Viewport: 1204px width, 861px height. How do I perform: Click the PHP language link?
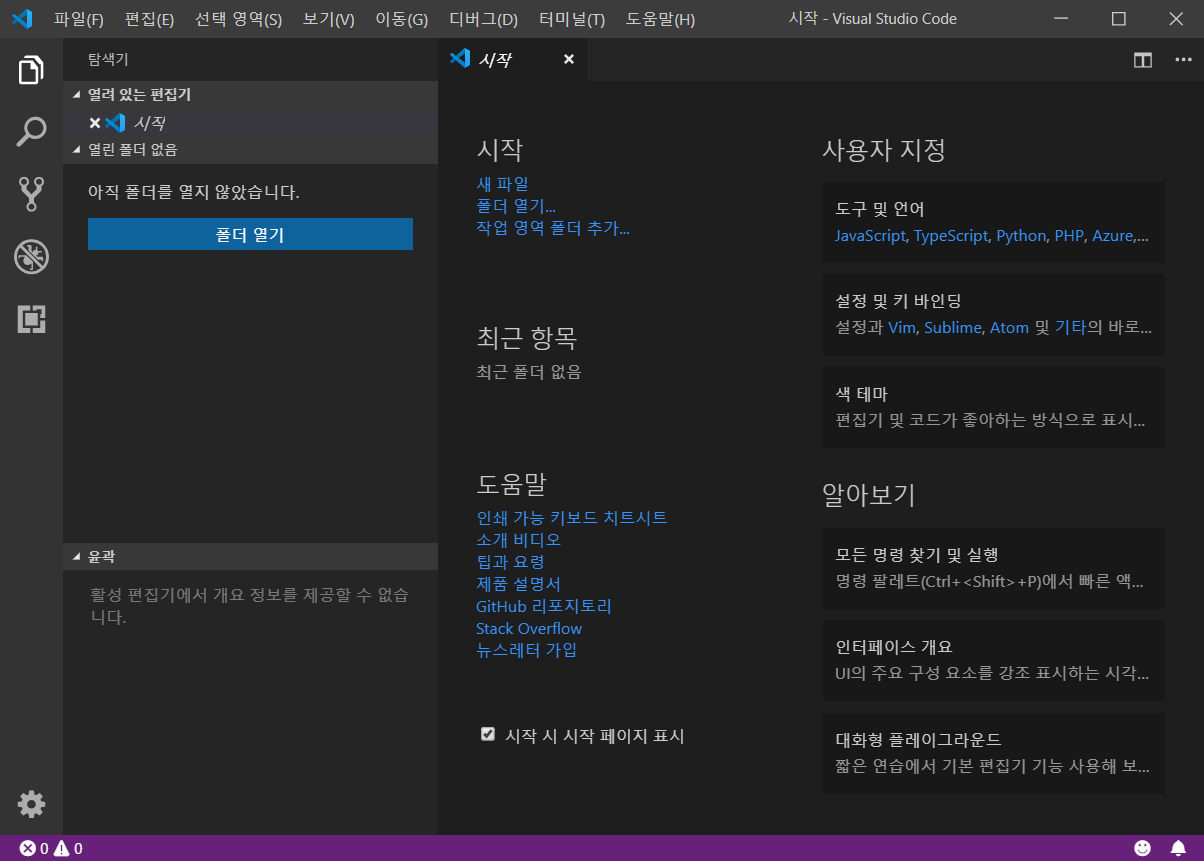[1069, 236]
